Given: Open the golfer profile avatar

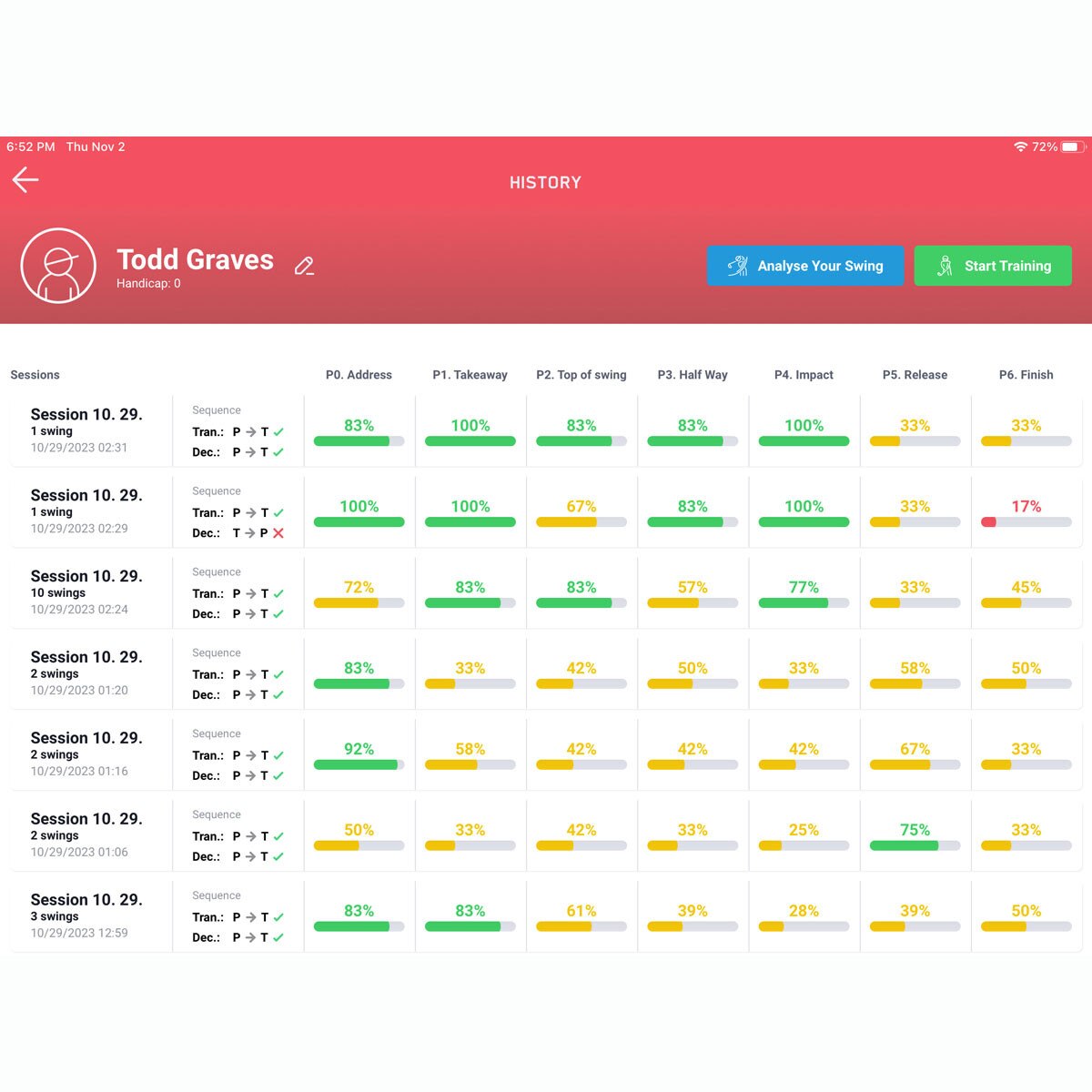Looking at the screenshot, I should [x=58, y=266].
